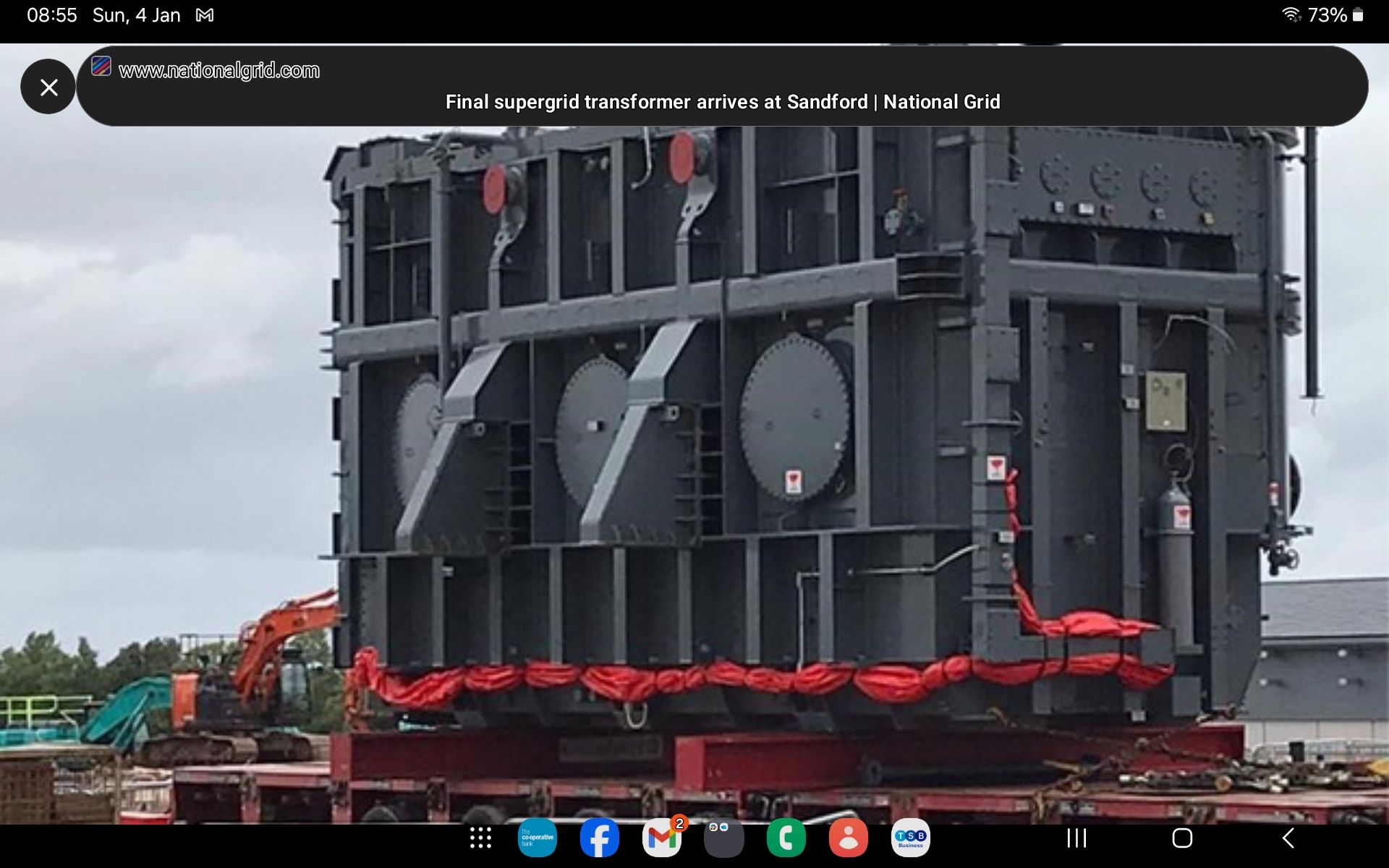Launch the TSB Business app
This screenshot has height=868, width=1389.
(910, 838)
